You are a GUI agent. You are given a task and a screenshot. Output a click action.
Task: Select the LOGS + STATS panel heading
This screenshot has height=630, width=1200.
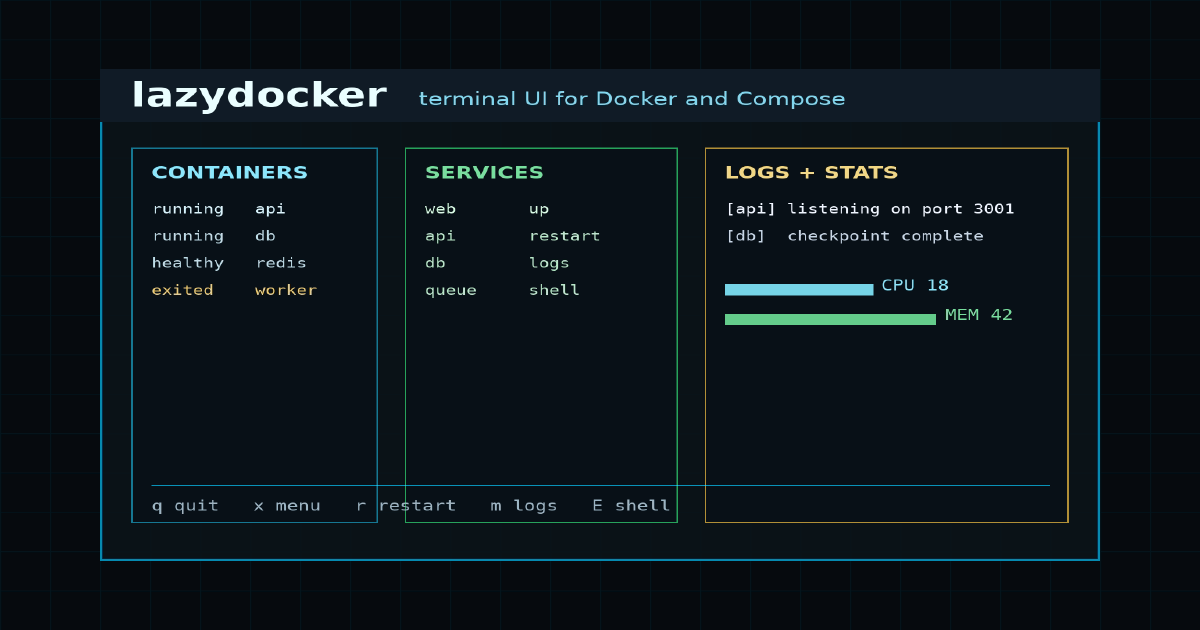(812, 172)
